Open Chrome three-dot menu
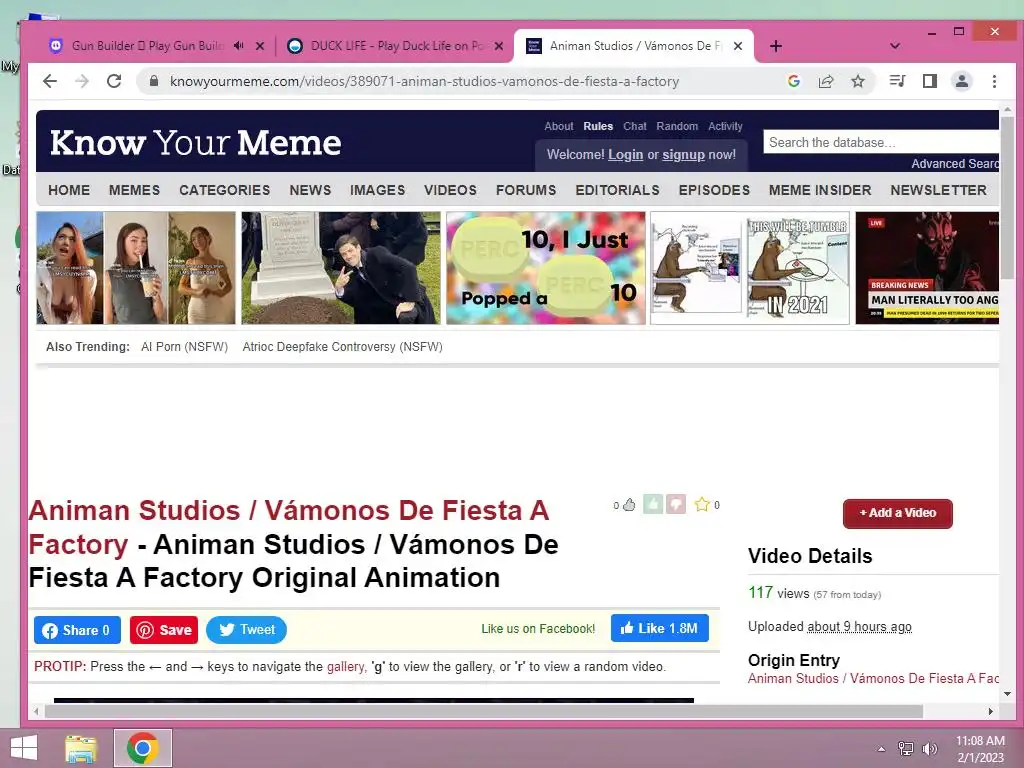This screenshot has height=768, width=1024. 994,81
